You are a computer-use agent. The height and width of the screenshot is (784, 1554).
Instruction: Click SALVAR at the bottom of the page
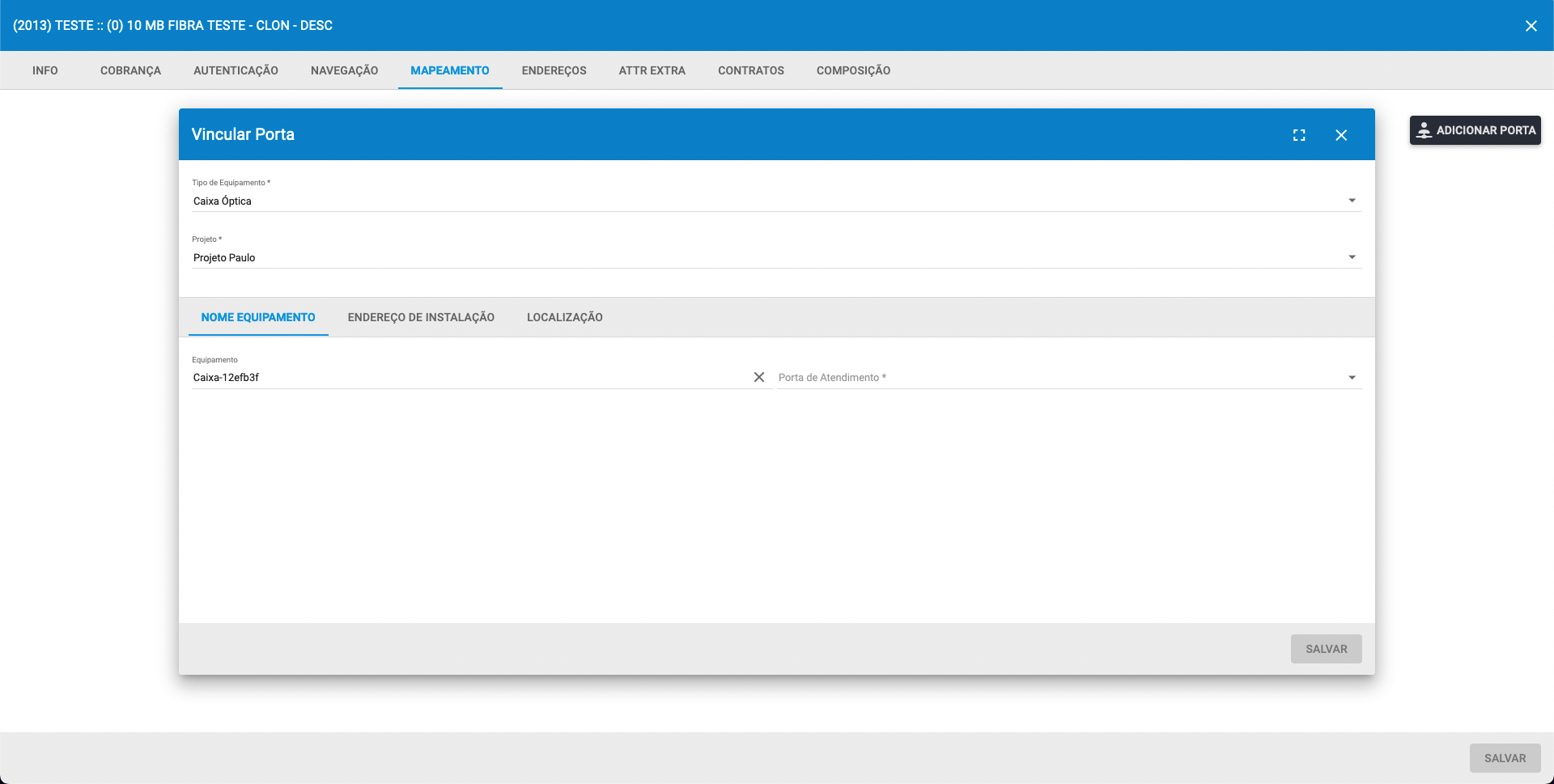coord(1505,758)
